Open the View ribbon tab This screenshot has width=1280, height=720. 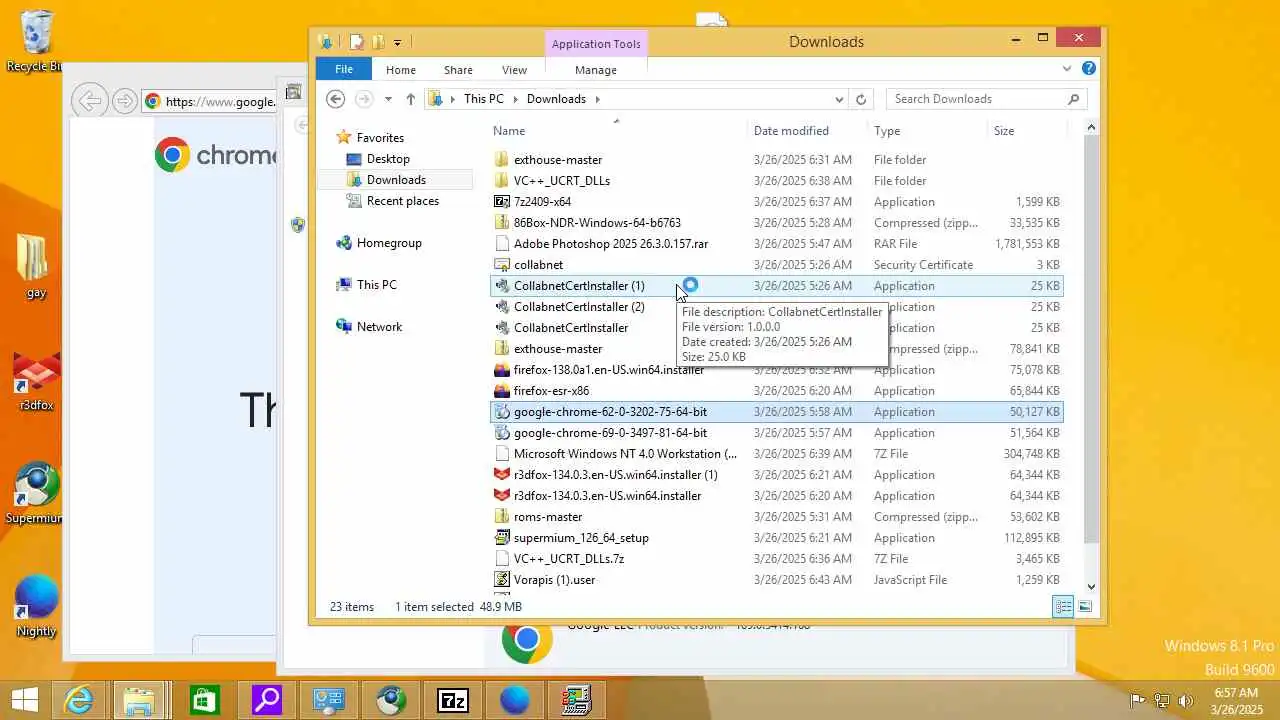[514, 70]
